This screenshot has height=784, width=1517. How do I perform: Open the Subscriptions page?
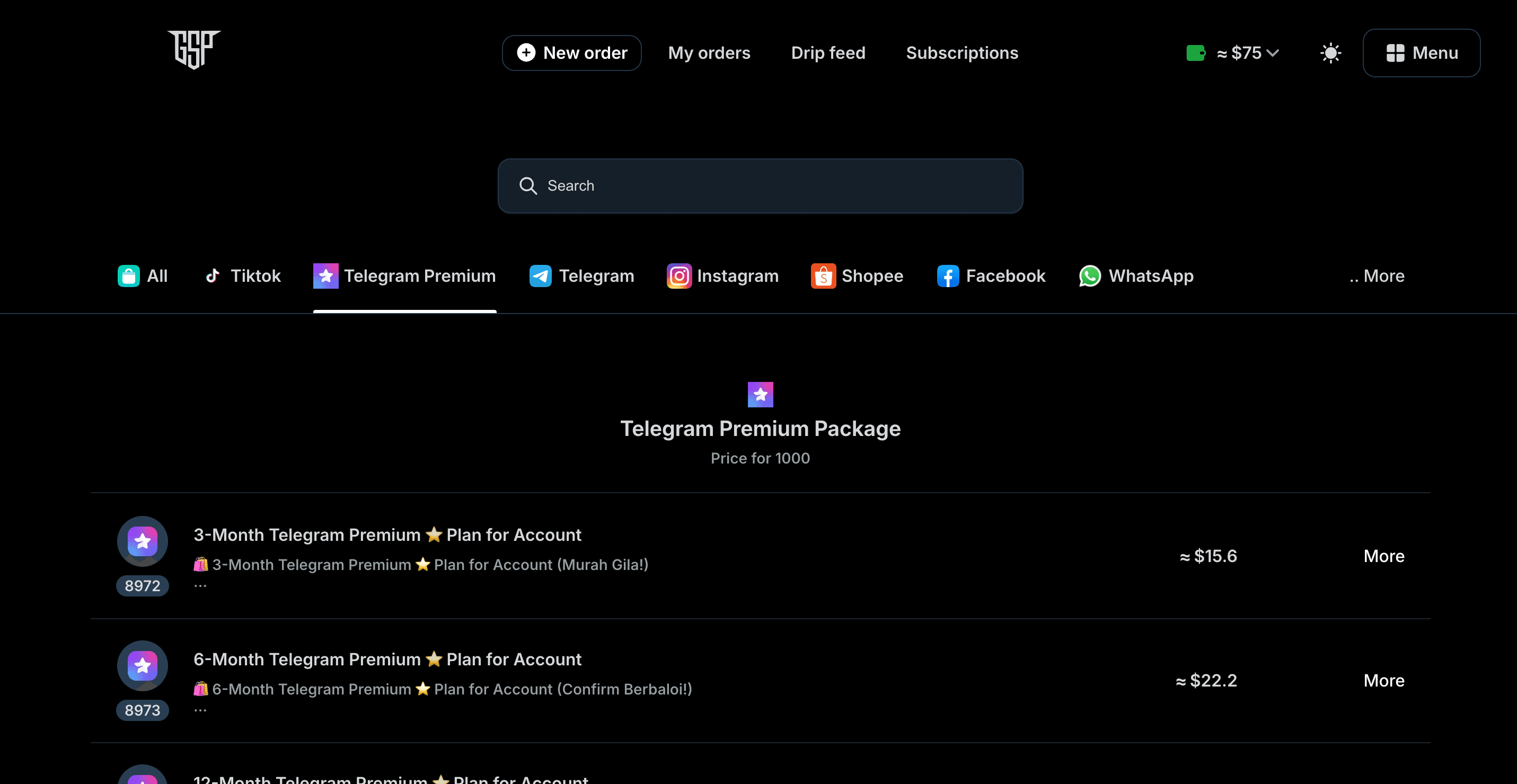coord(962,52)
